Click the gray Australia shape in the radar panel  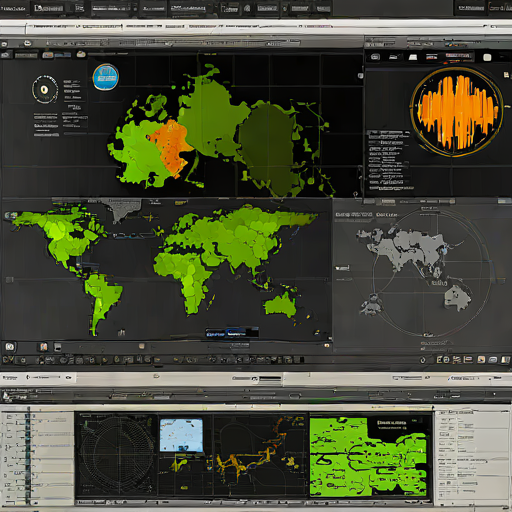pyautogui.click(x=457, y=298)
